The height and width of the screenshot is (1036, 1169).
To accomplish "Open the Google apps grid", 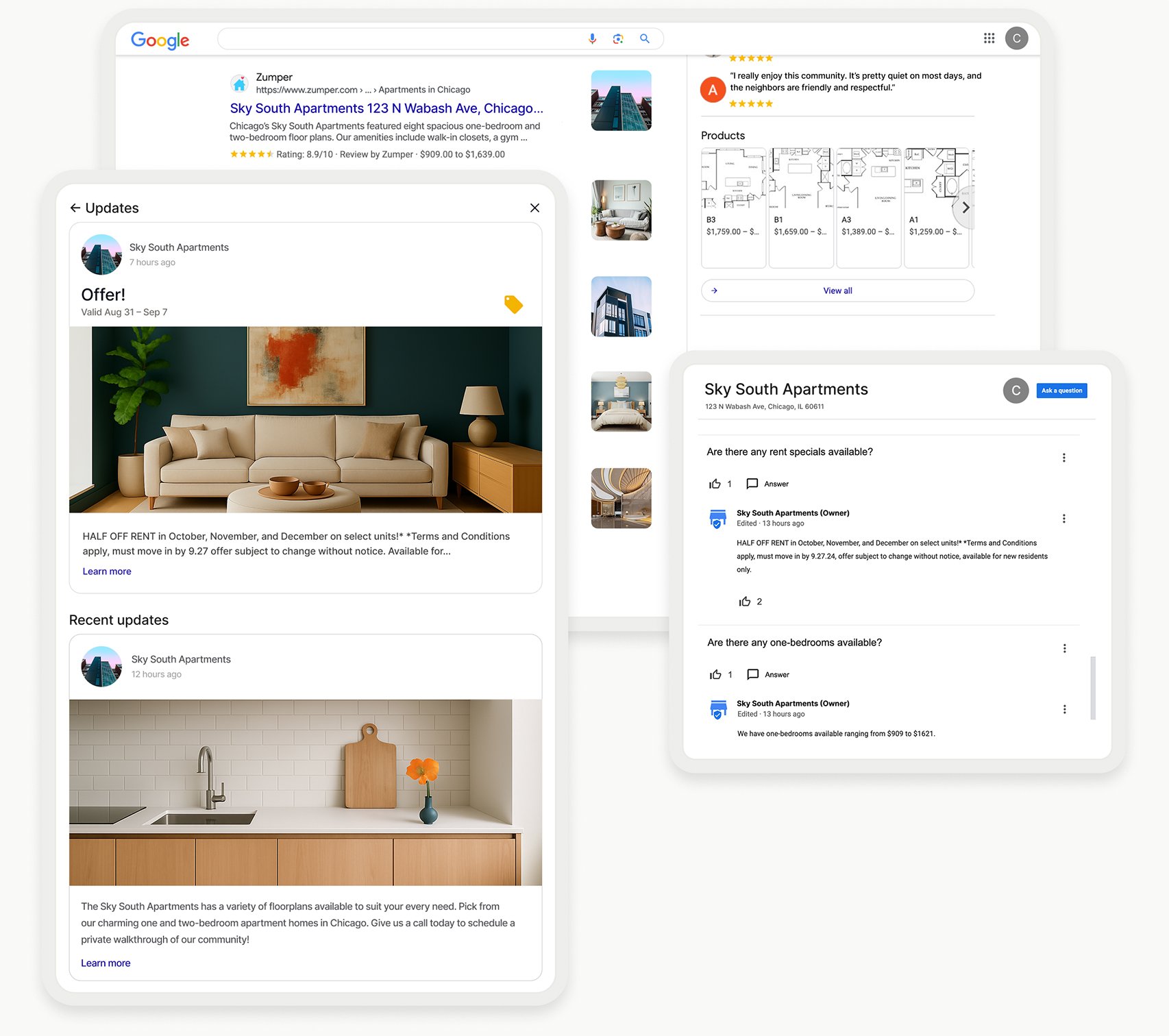I will 989,38.
